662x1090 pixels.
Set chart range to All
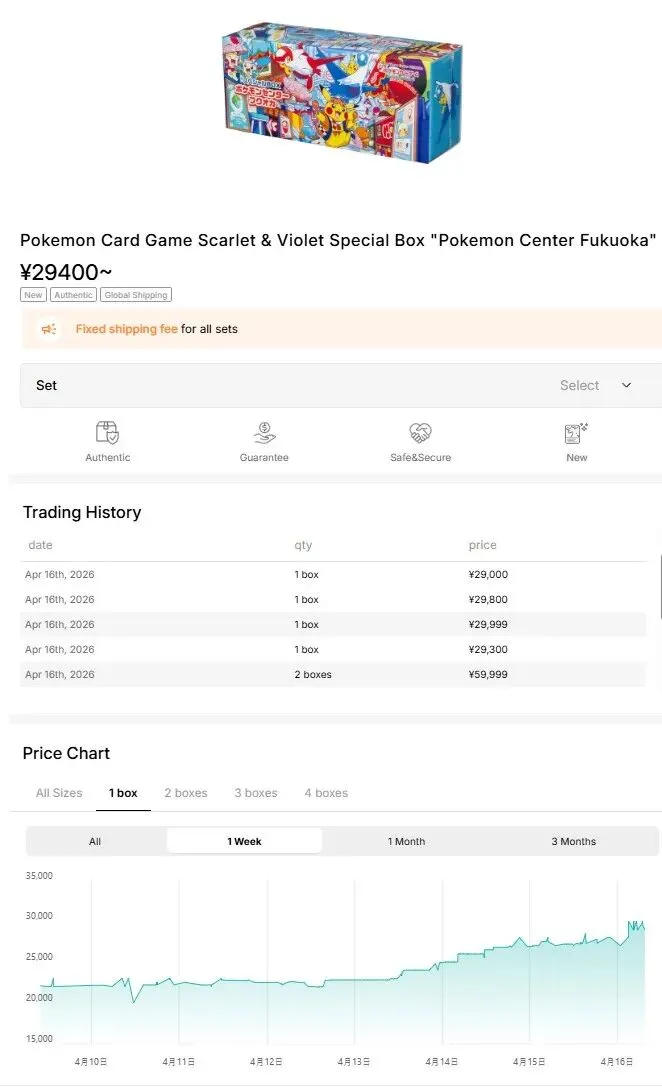coord(95,841)
